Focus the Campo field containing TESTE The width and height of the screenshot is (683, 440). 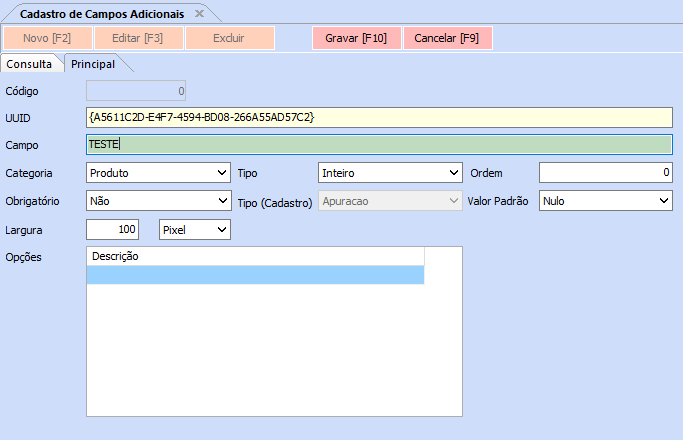click(x=380, y=145)
